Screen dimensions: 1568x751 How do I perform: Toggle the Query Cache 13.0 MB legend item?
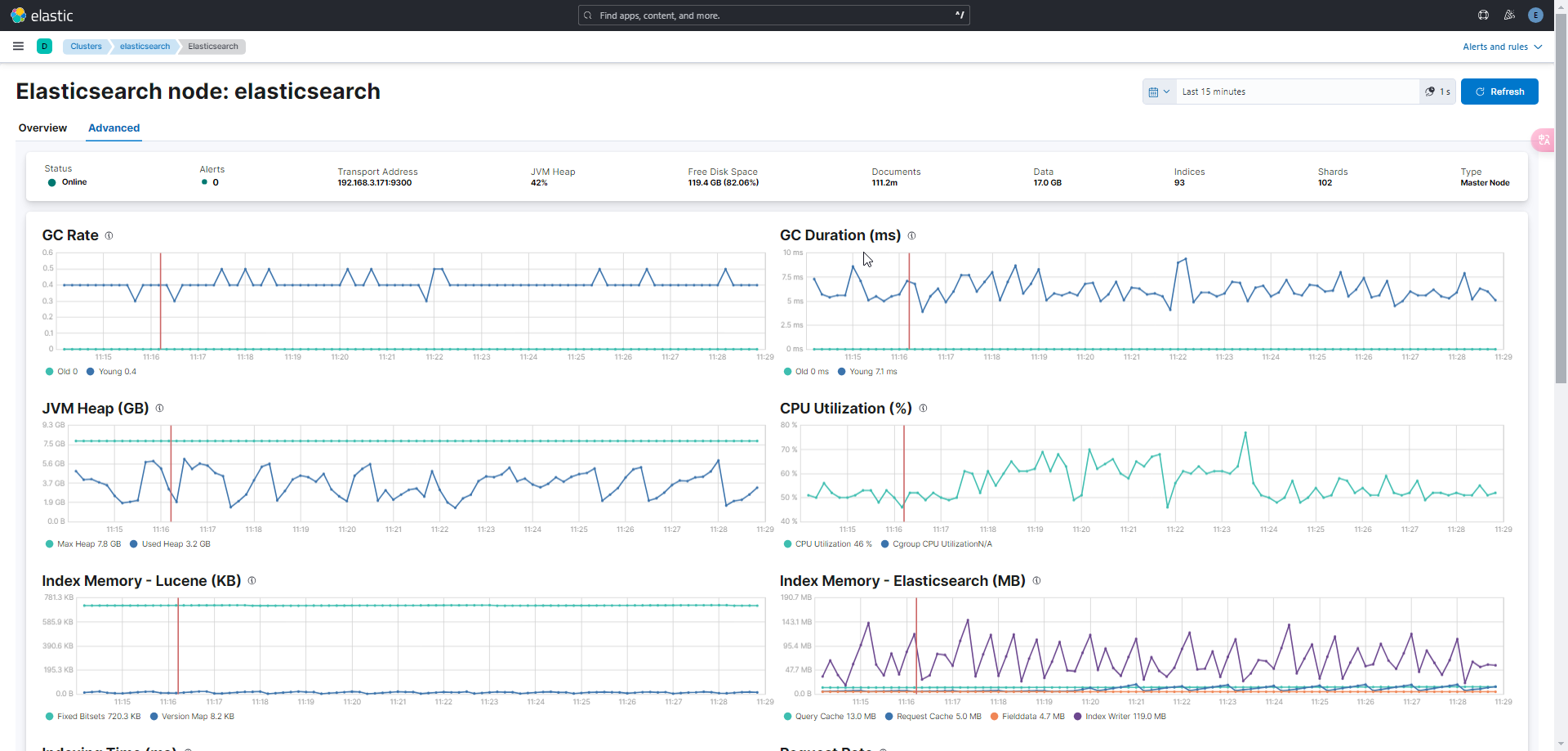coord(830,717)
